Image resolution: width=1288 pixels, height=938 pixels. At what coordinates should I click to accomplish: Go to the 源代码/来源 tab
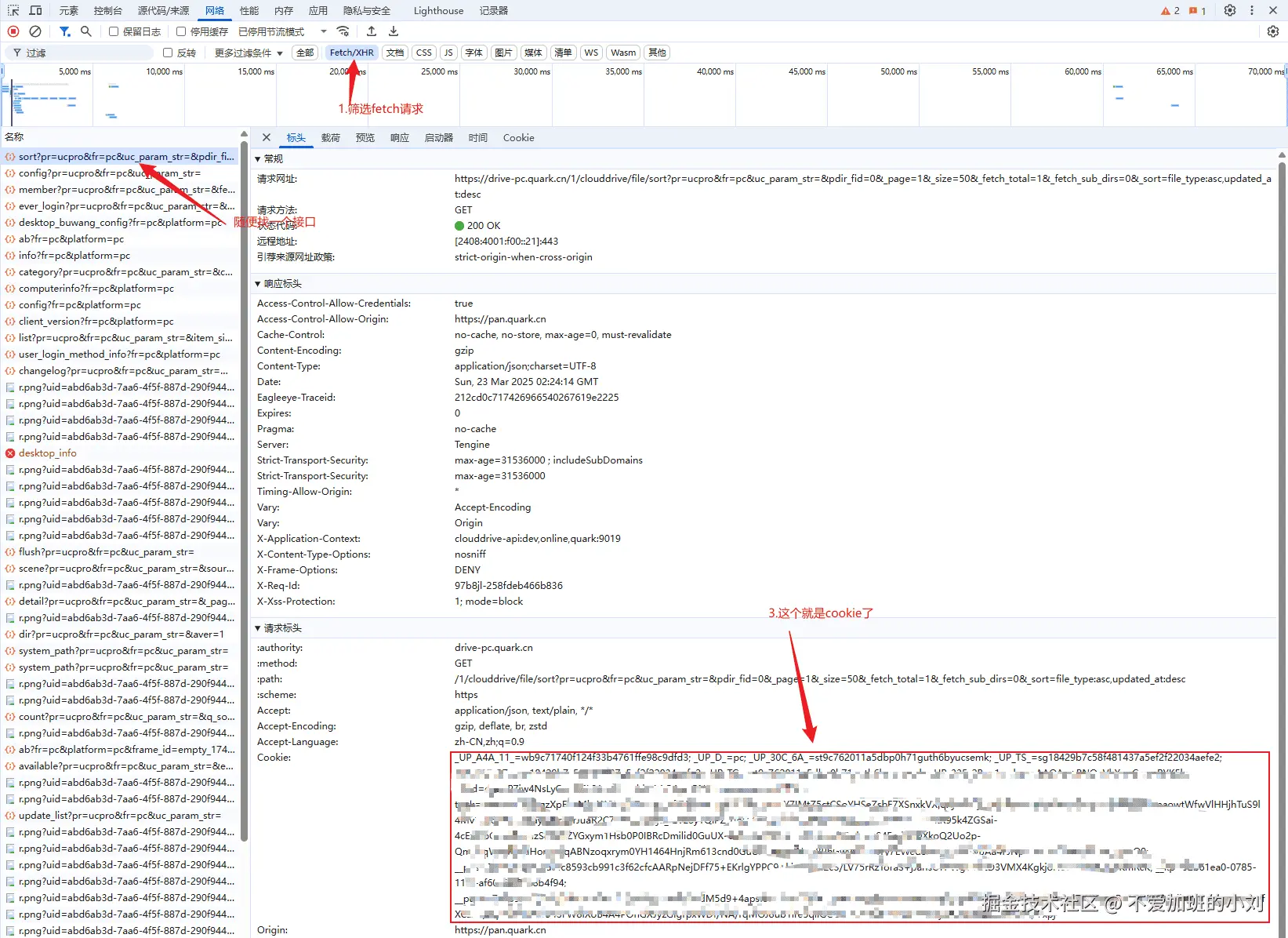click(163, 10)
